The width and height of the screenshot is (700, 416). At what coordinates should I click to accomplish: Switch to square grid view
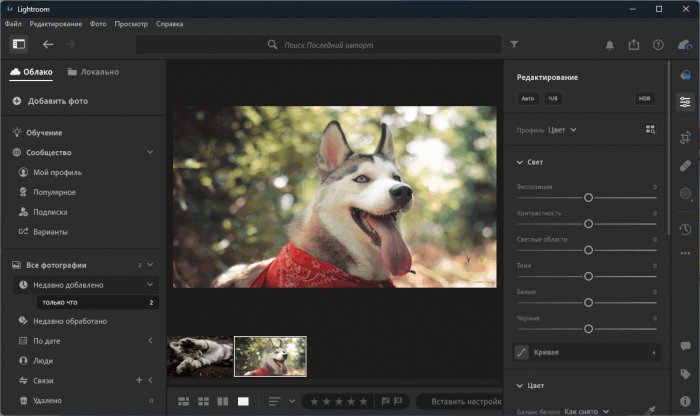[203, 401]
